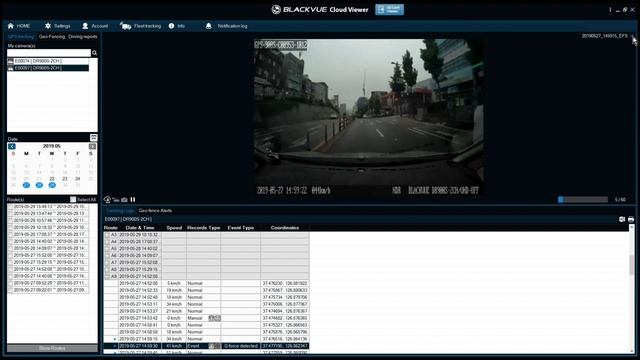Click the G-force detected event cell
The height and width of the screenshot is (360, 640).
241,346
